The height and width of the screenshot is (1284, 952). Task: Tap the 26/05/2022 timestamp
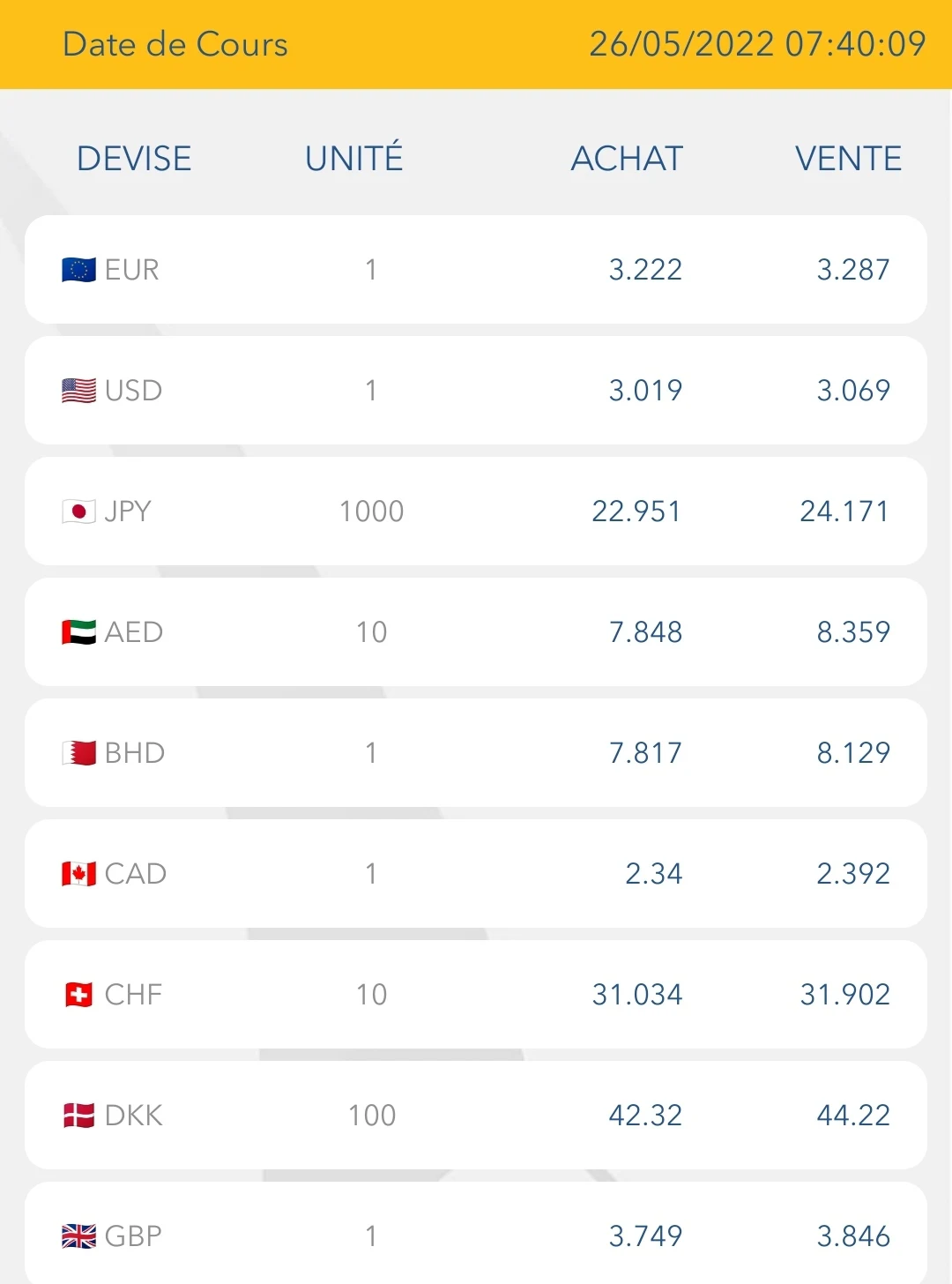pyautogui.click(x=757, y=44)
